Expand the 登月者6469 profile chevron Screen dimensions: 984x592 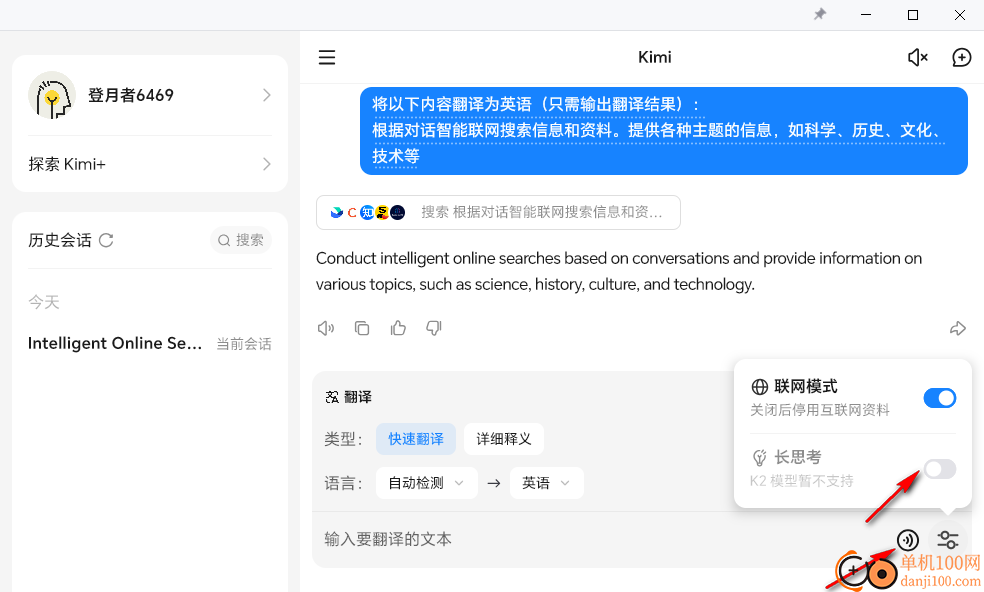coord(267,95)
